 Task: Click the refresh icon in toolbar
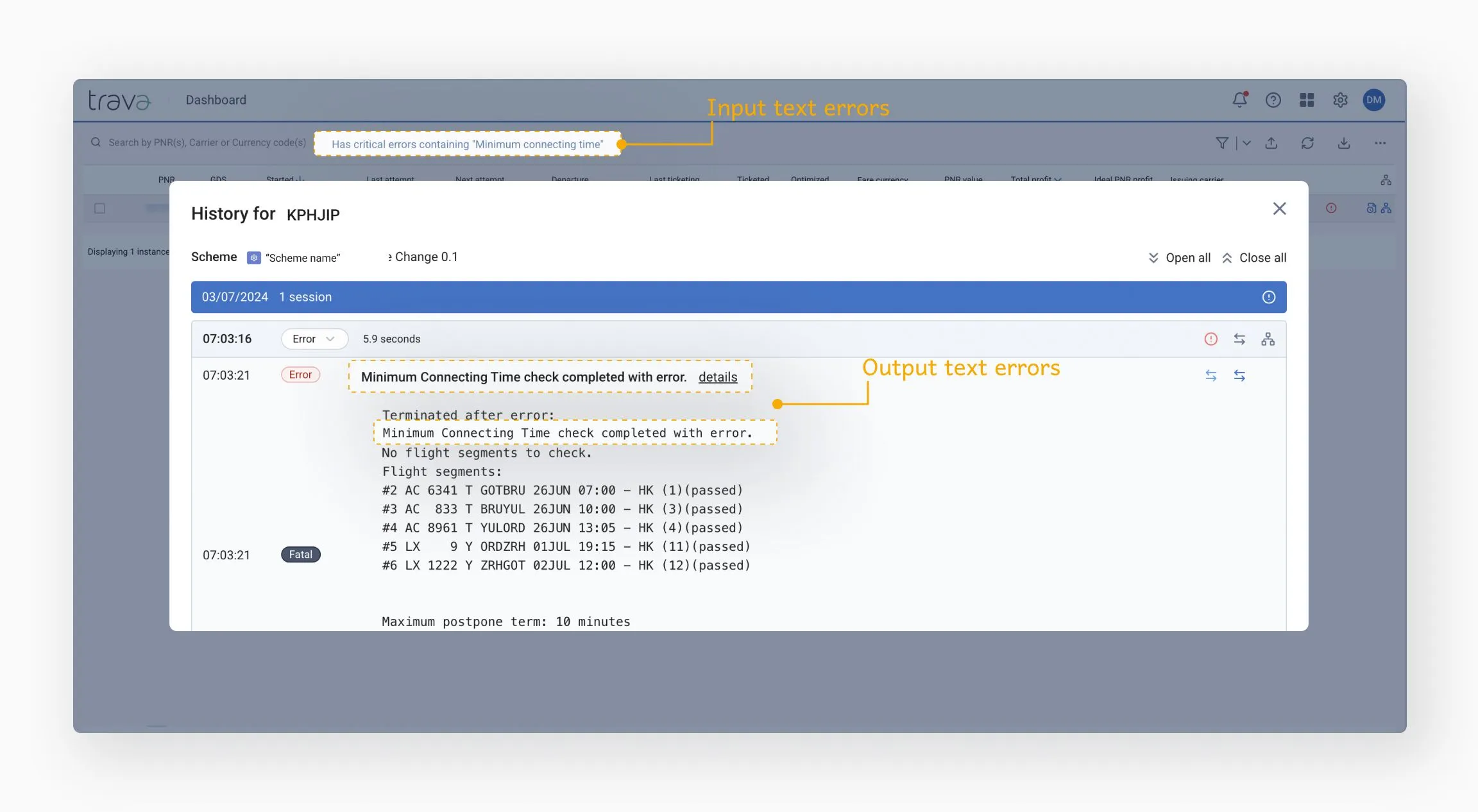[x=1307, y=143]
